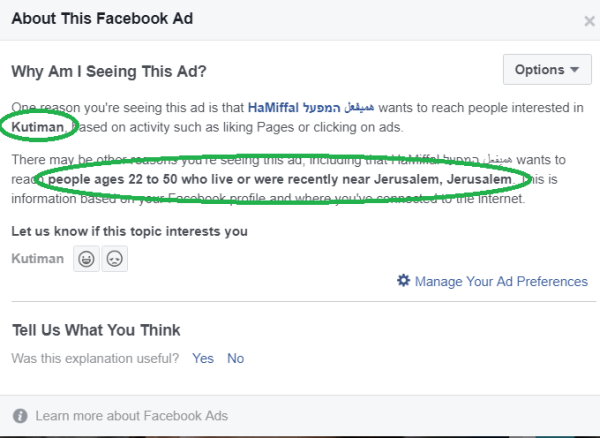This screenshot has width=600, height=438.
Task: Click the gear icon beside Ad Preferences
Action: tap(403, 281)
